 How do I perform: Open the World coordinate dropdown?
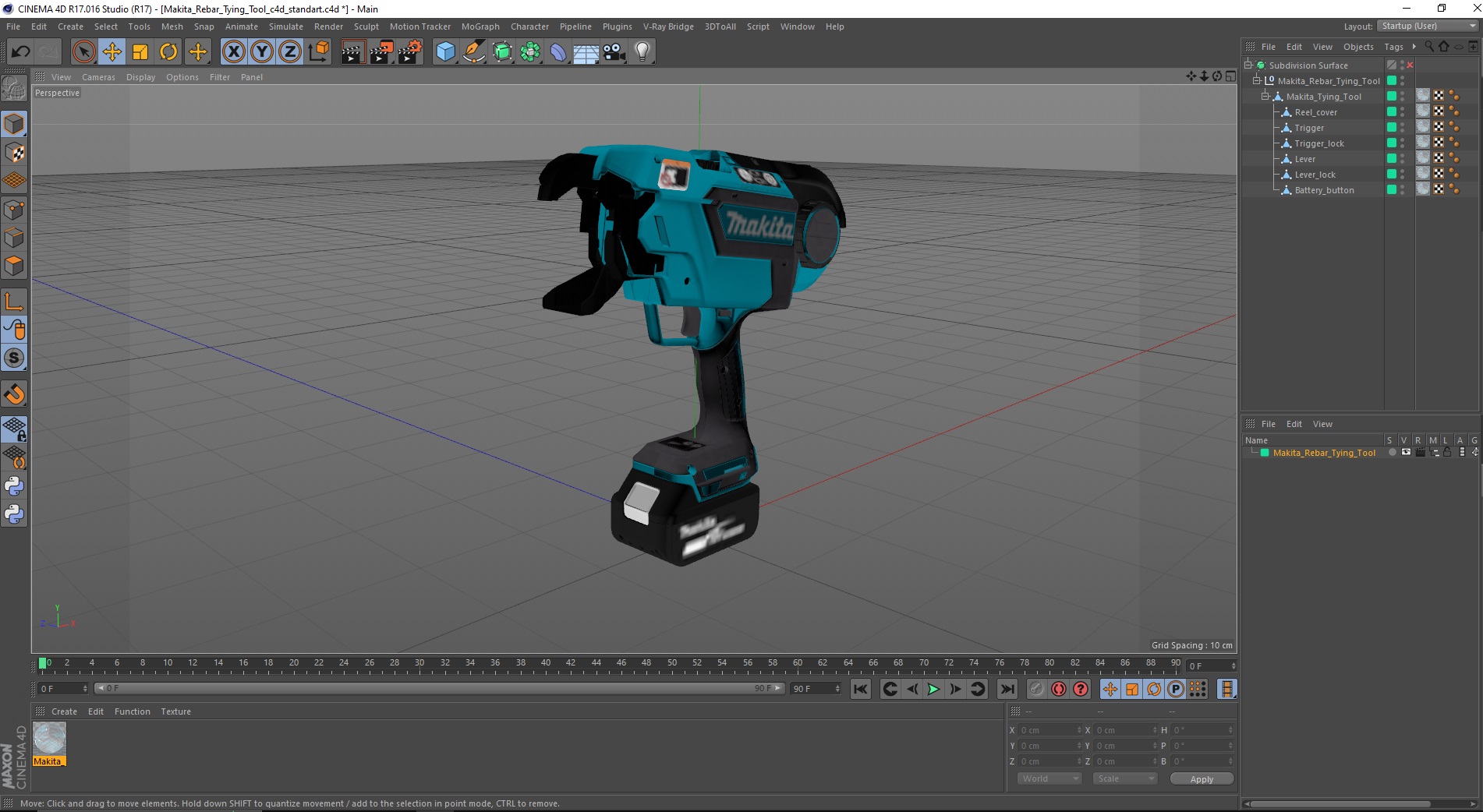[x=1049, y=778]
